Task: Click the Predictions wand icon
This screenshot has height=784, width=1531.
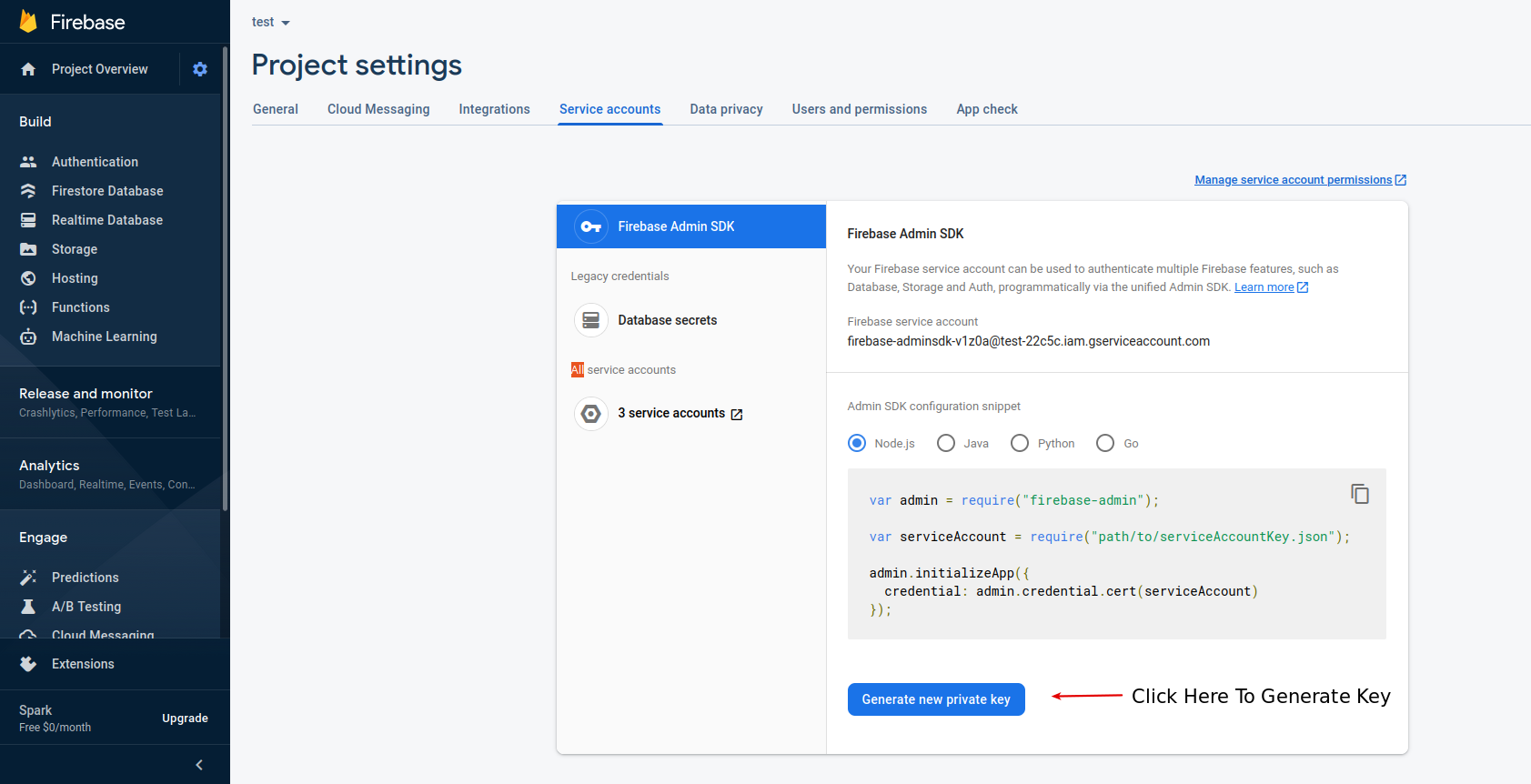Action: 28,578
